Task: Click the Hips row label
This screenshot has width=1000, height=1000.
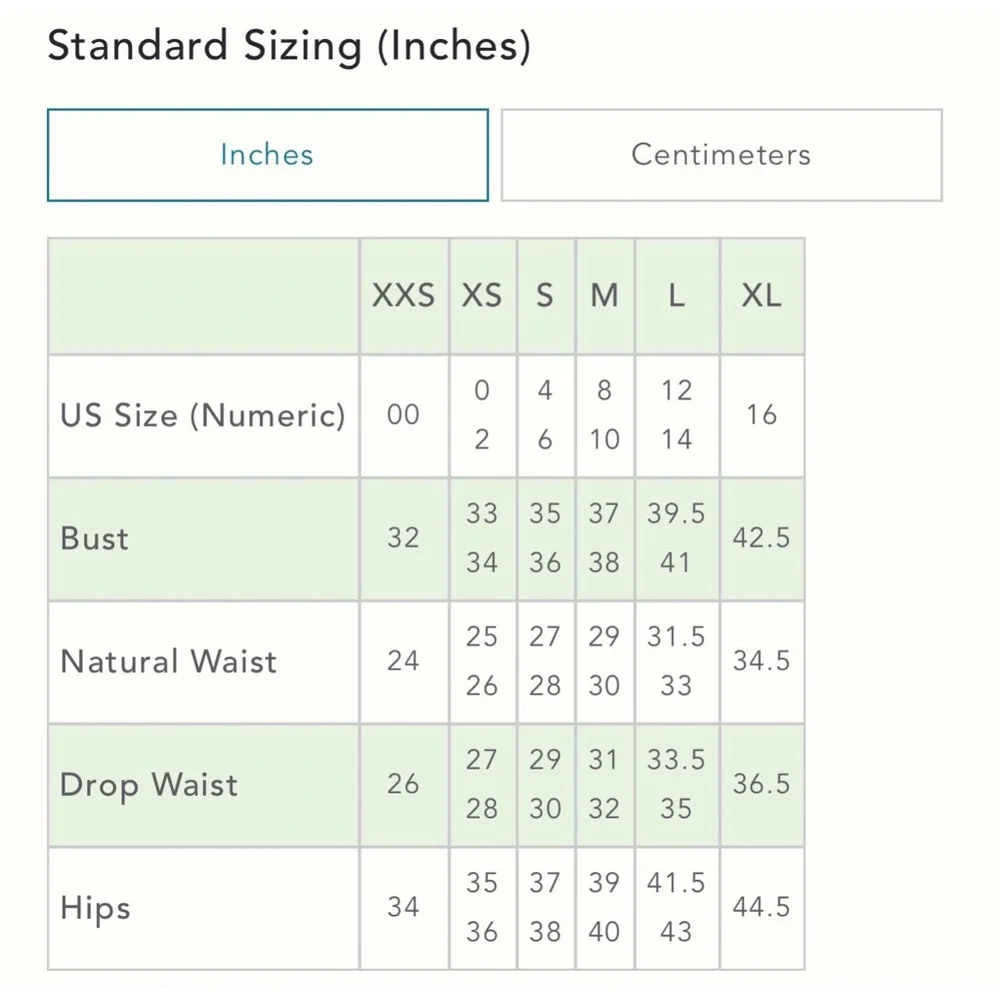Action: tap(96, 908)
